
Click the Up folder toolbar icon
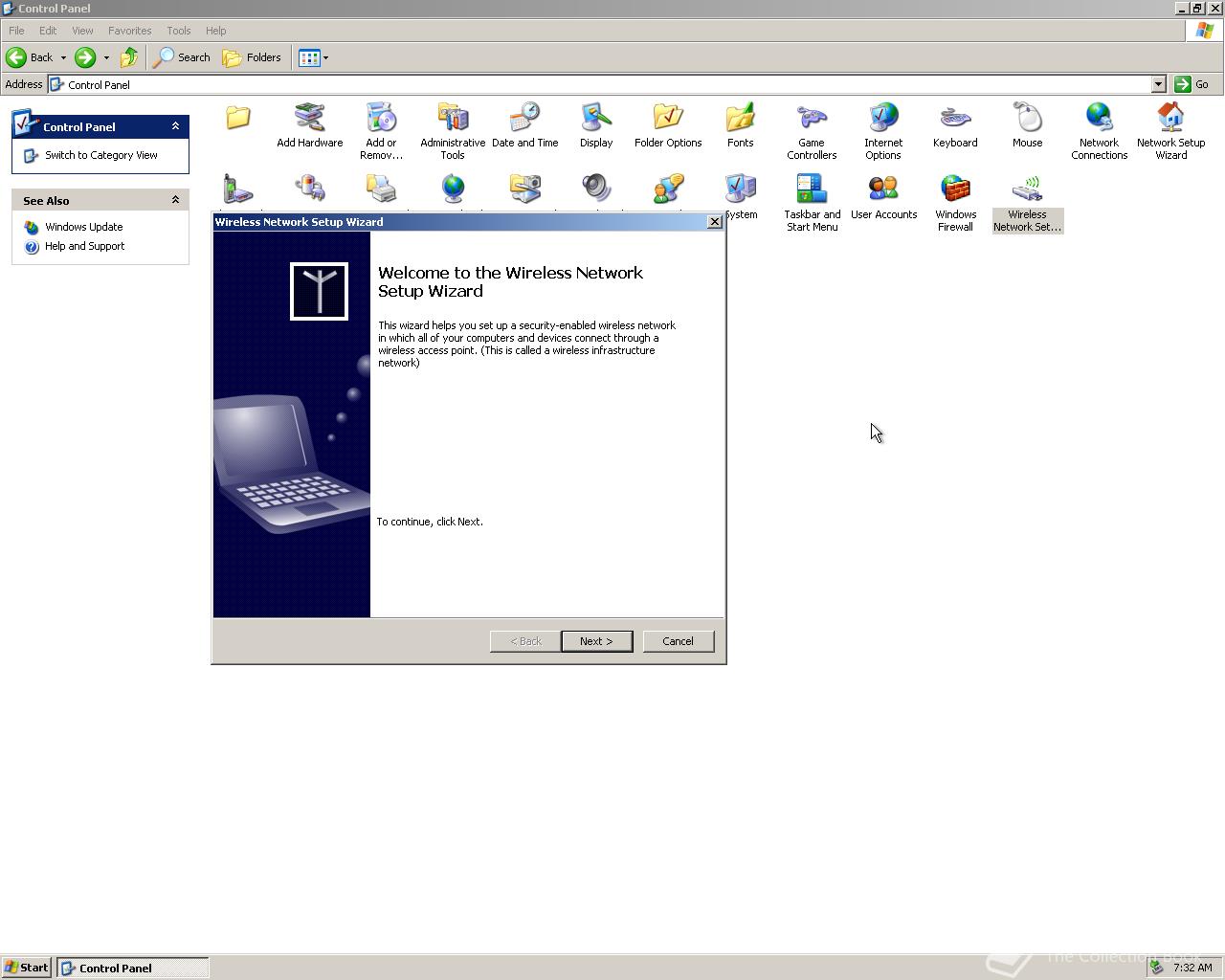[129, 57]
